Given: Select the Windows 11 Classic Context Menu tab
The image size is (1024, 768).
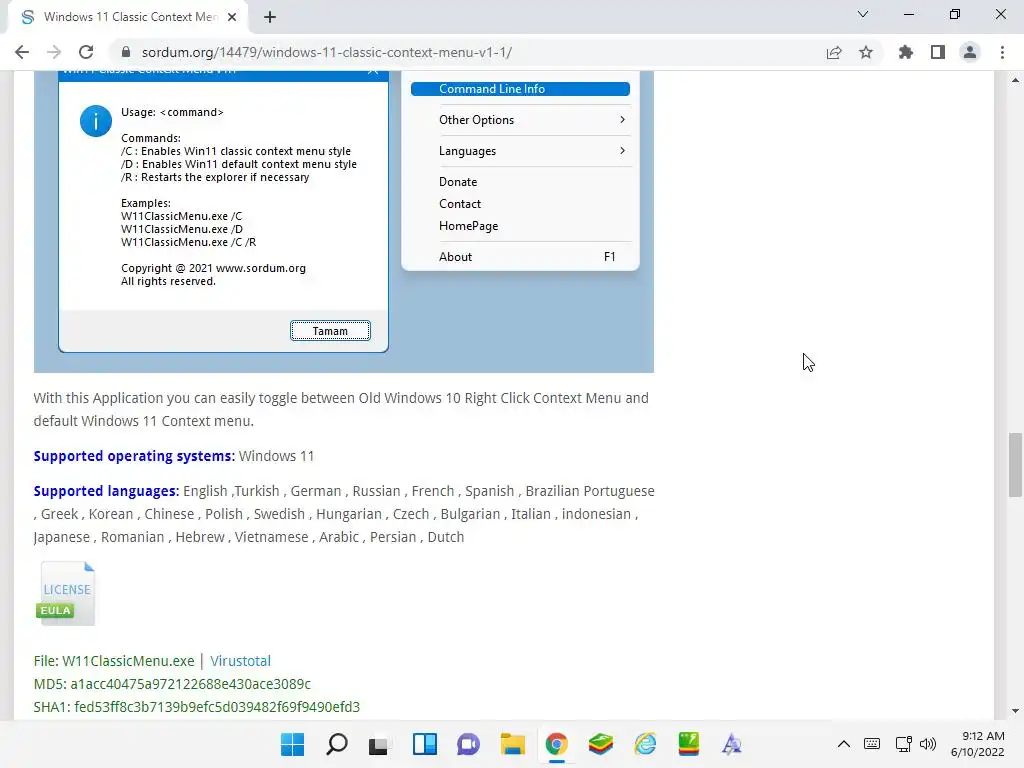Looking at the screenshot, I should tap(129, 17).
